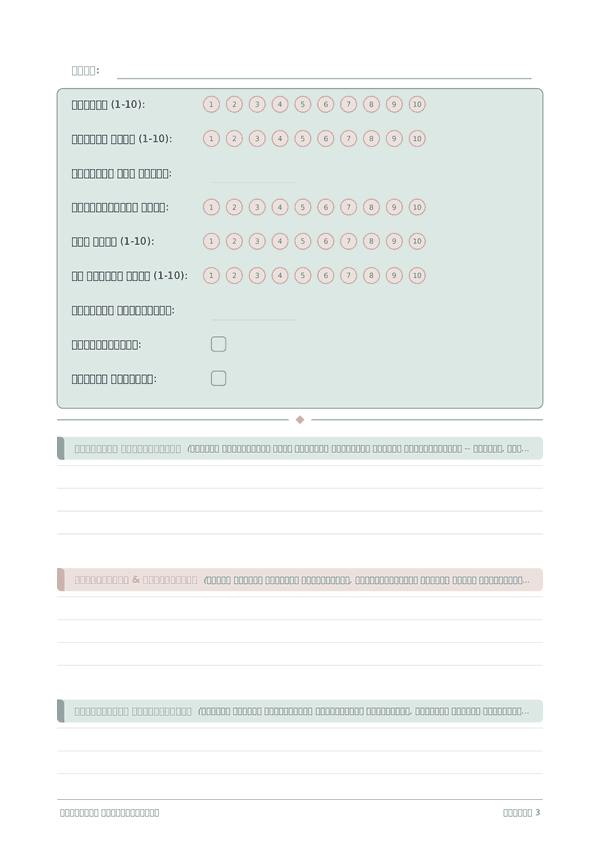Choose circle 2 in the fourth rating row

[234, 241]
